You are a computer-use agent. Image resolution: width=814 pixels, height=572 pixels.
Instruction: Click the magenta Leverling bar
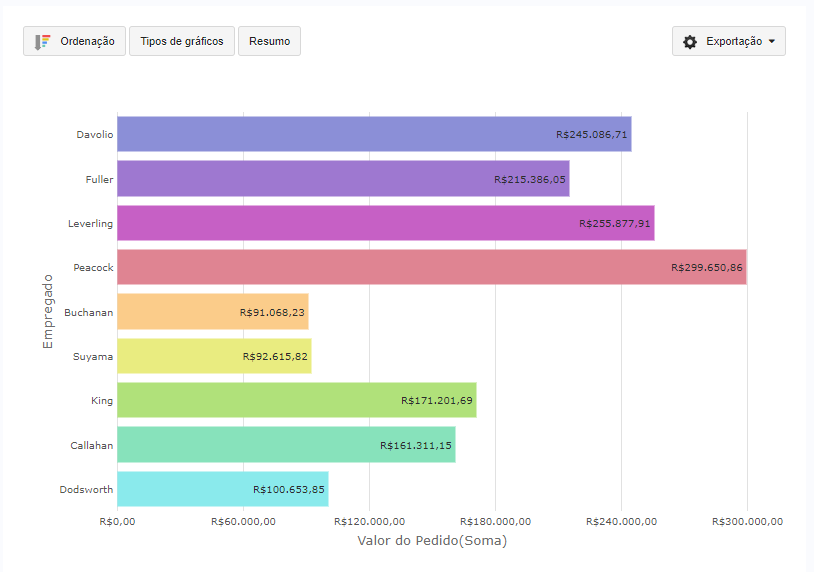coord(386,223)
